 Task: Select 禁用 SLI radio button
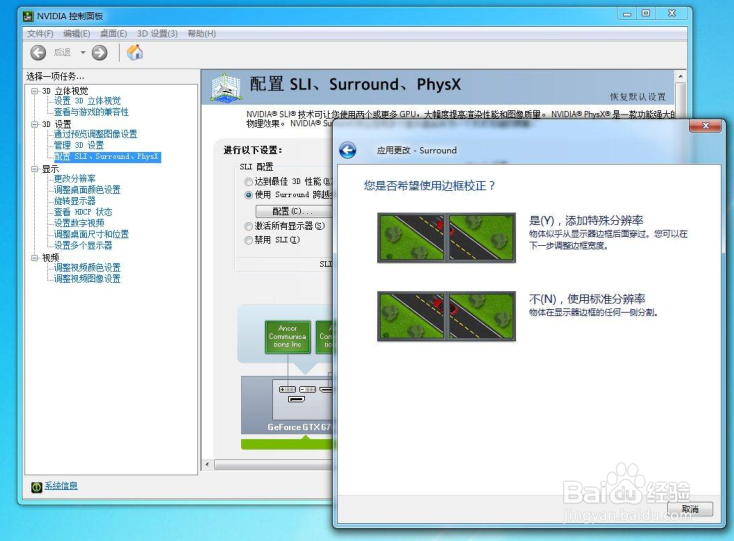pos(249,240)
